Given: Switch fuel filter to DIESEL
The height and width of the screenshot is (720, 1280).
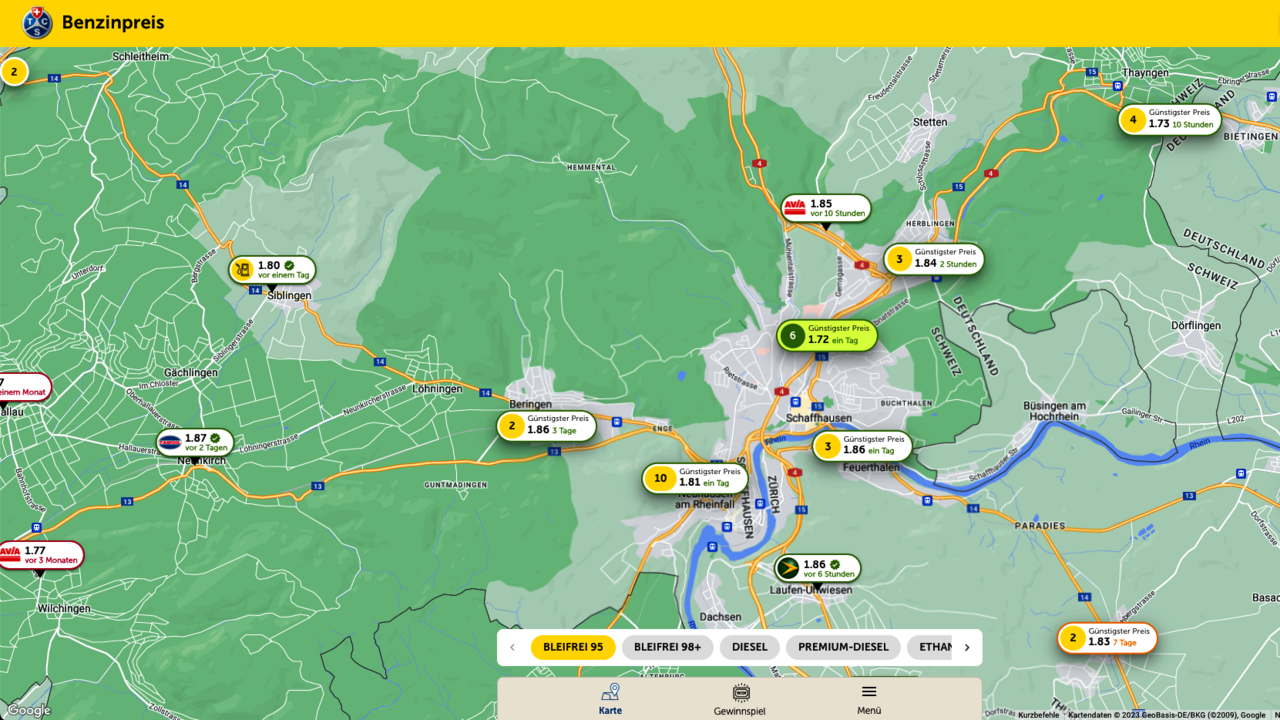Looking at the screenshot, I should tap(749, 647).
